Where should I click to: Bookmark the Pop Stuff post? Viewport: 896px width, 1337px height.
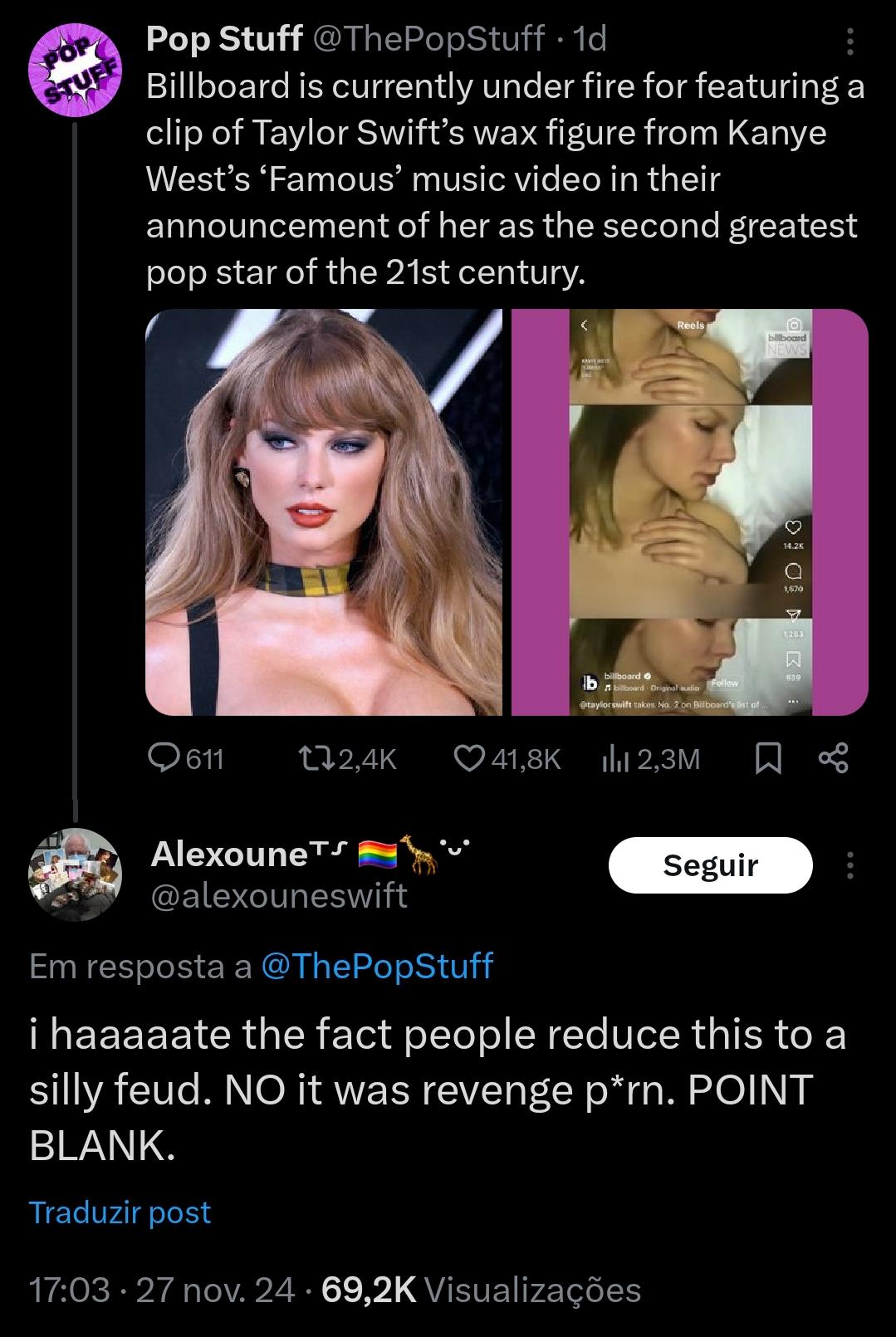tap(770, 757)
